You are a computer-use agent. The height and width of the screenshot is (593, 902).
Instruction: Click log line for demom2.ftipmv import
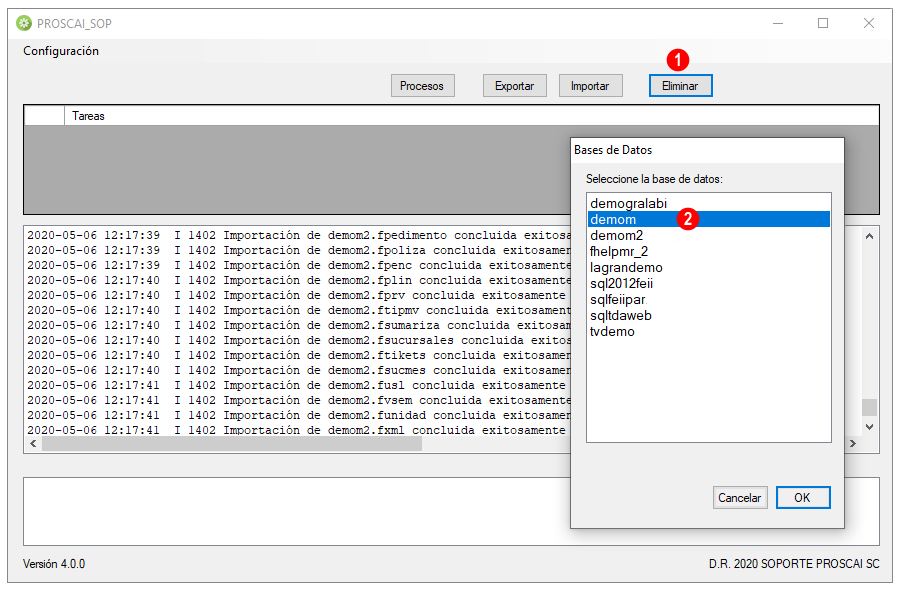pyautogui.click(x=299, y=310)
